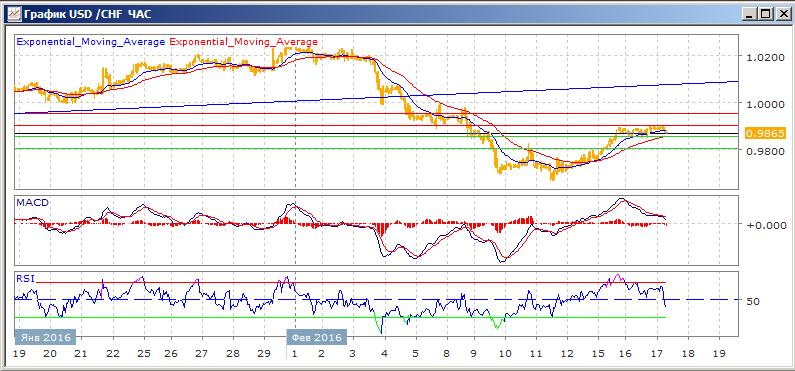Maximize the USD/CHF chart window
795x371 pixels.
point(765,15)
